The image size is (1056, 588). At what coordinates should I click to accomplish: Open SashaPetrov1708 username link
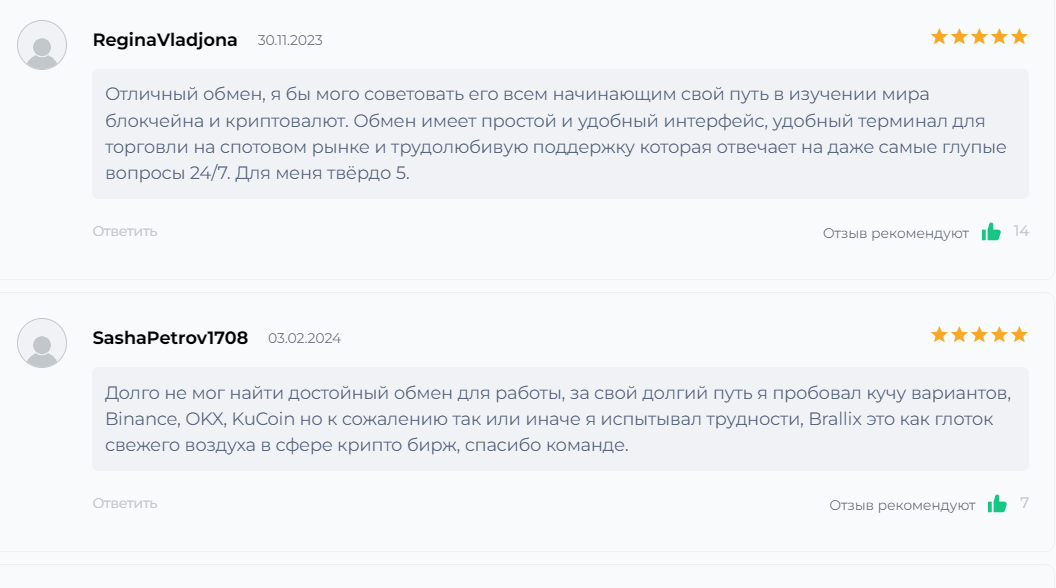(x=170, y=338)
